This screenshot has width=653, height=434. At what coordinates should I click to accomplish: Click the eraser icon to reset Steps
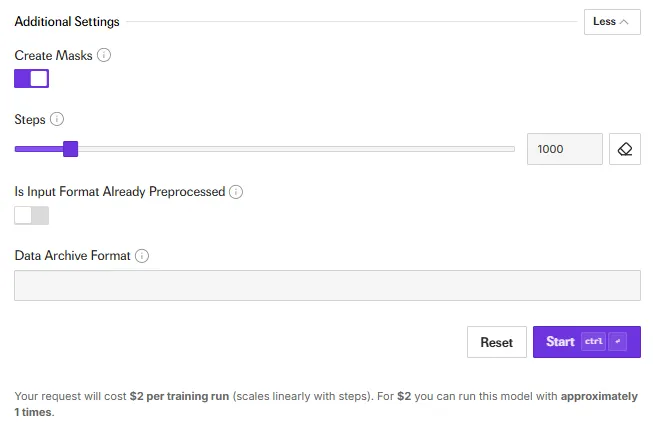625,149
